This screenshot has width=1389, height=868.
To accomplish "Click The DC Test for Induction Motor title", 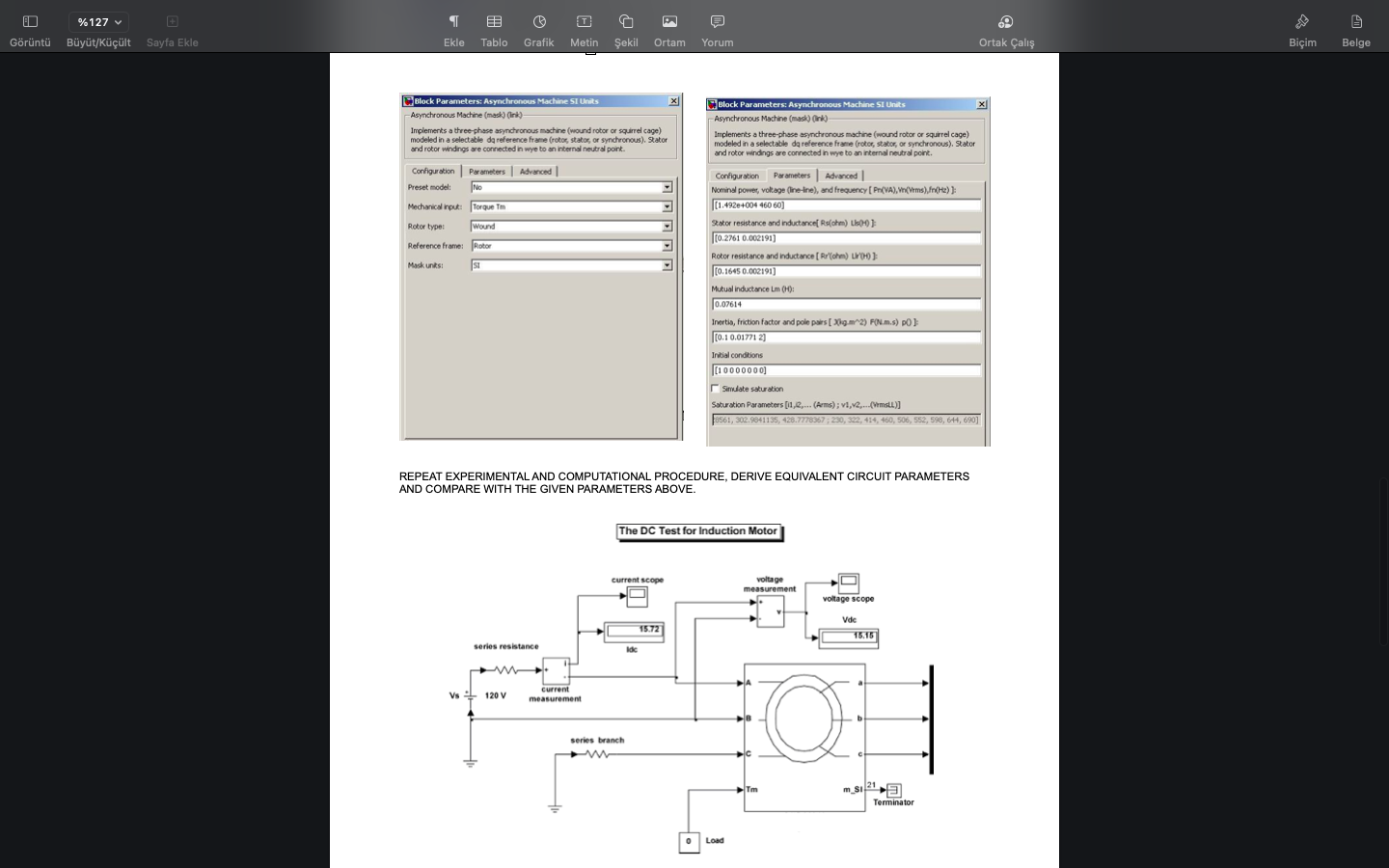I will click(698, 531).
